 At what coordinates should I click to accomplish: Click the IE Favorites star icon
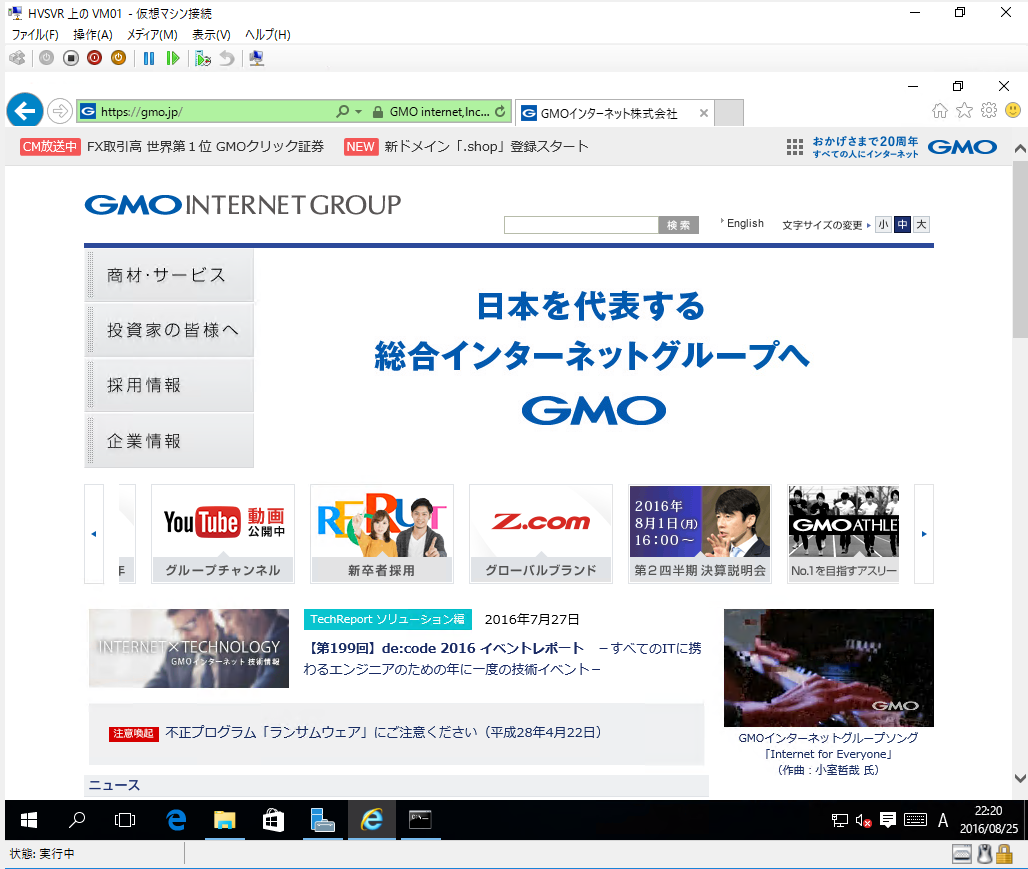coord(964,110)
